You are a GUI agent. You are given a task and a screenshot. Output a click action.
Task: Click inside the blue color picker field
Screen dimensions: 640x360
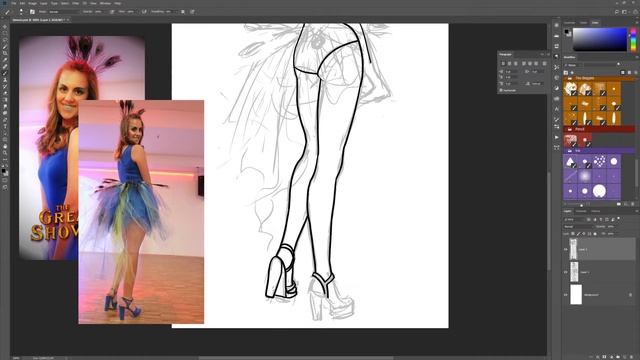point(600,39)
